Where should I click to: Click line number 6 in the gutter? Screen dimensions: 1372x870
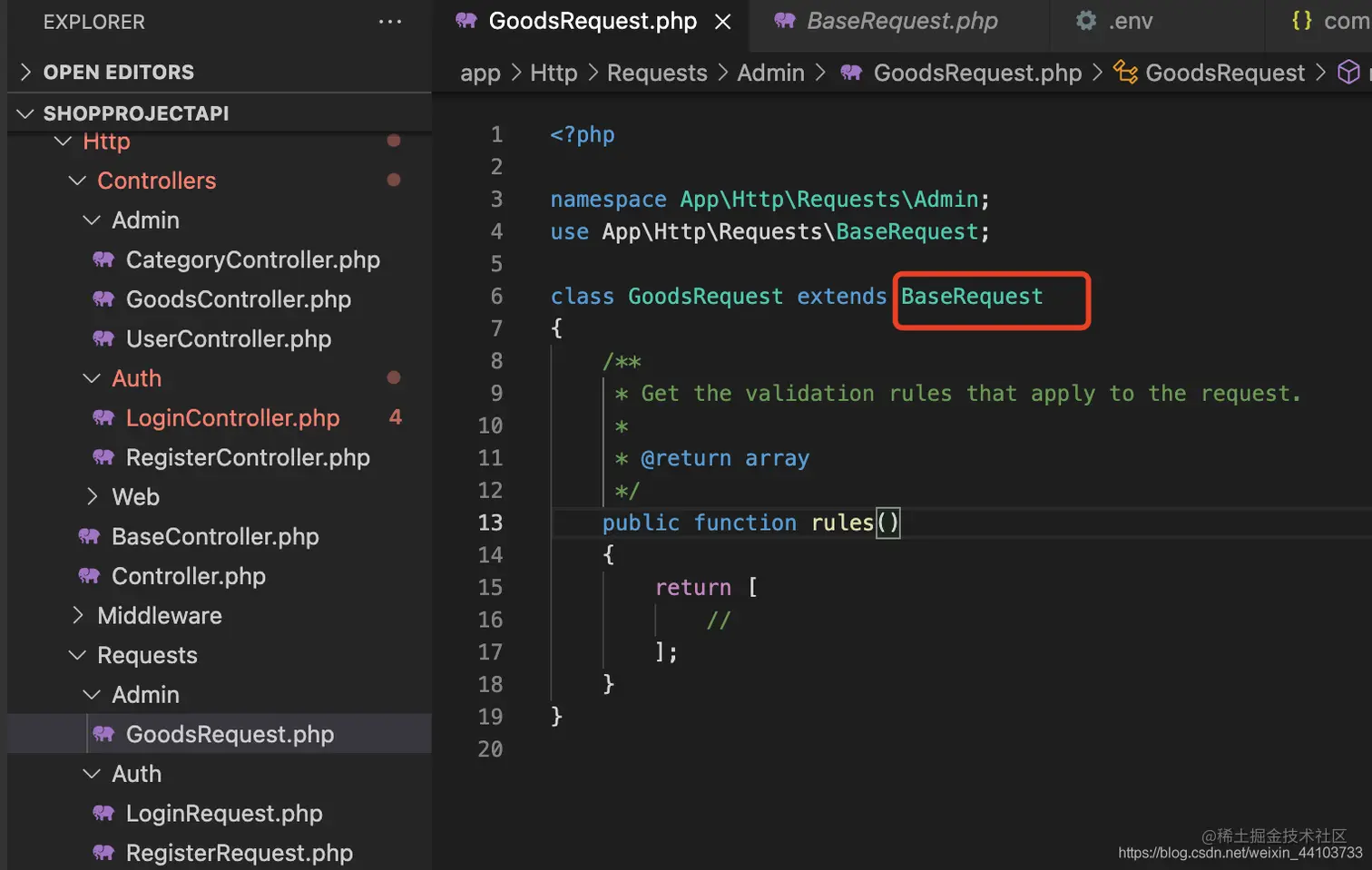496,297
